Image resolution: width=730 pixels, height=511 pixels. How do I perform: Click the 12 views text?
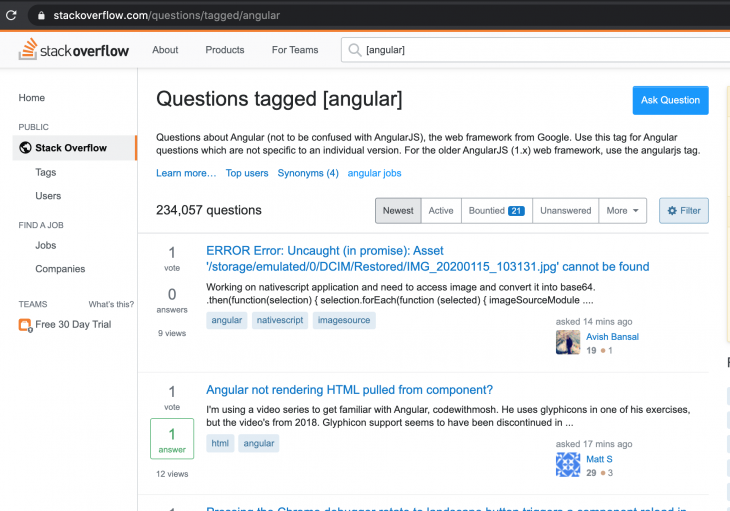click(172, 474)
